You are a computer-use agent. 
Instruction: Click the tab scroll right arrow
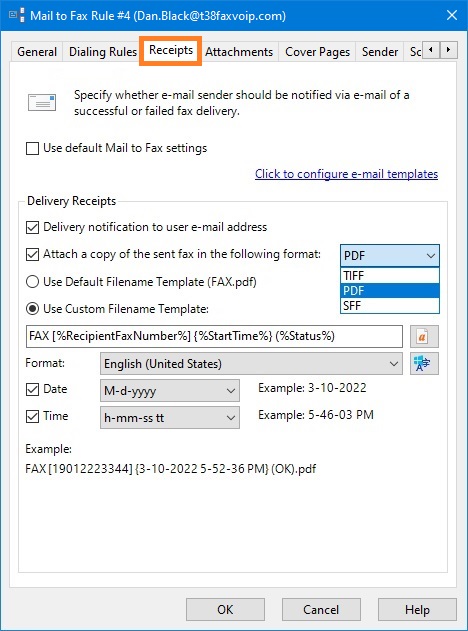[448, 50]
